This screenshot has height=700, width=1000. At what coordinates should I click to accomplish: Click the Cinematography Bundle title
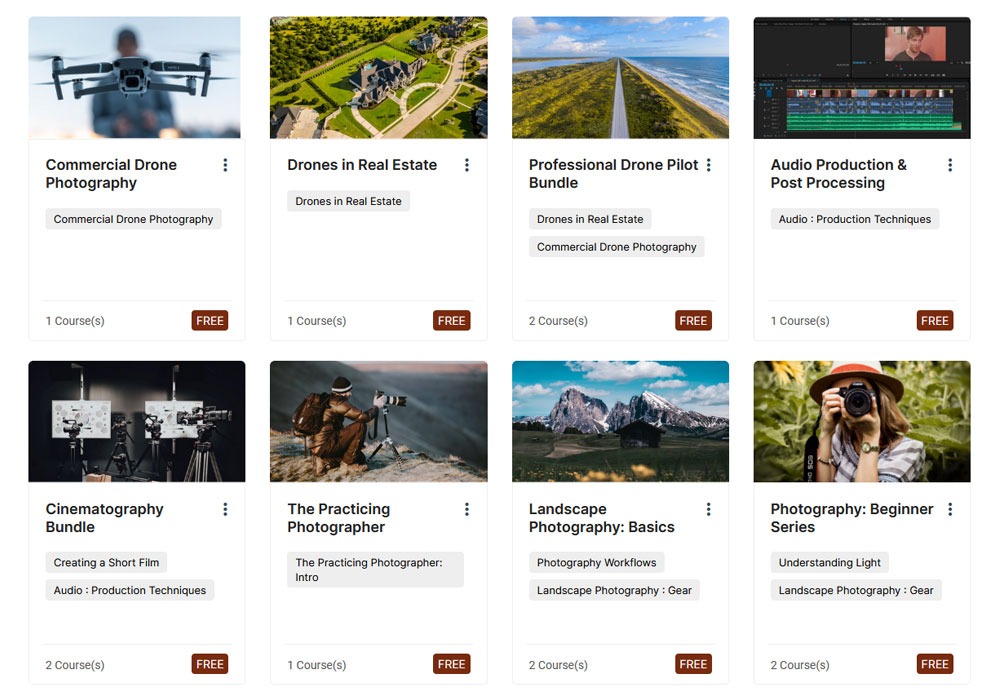[104, 518]
